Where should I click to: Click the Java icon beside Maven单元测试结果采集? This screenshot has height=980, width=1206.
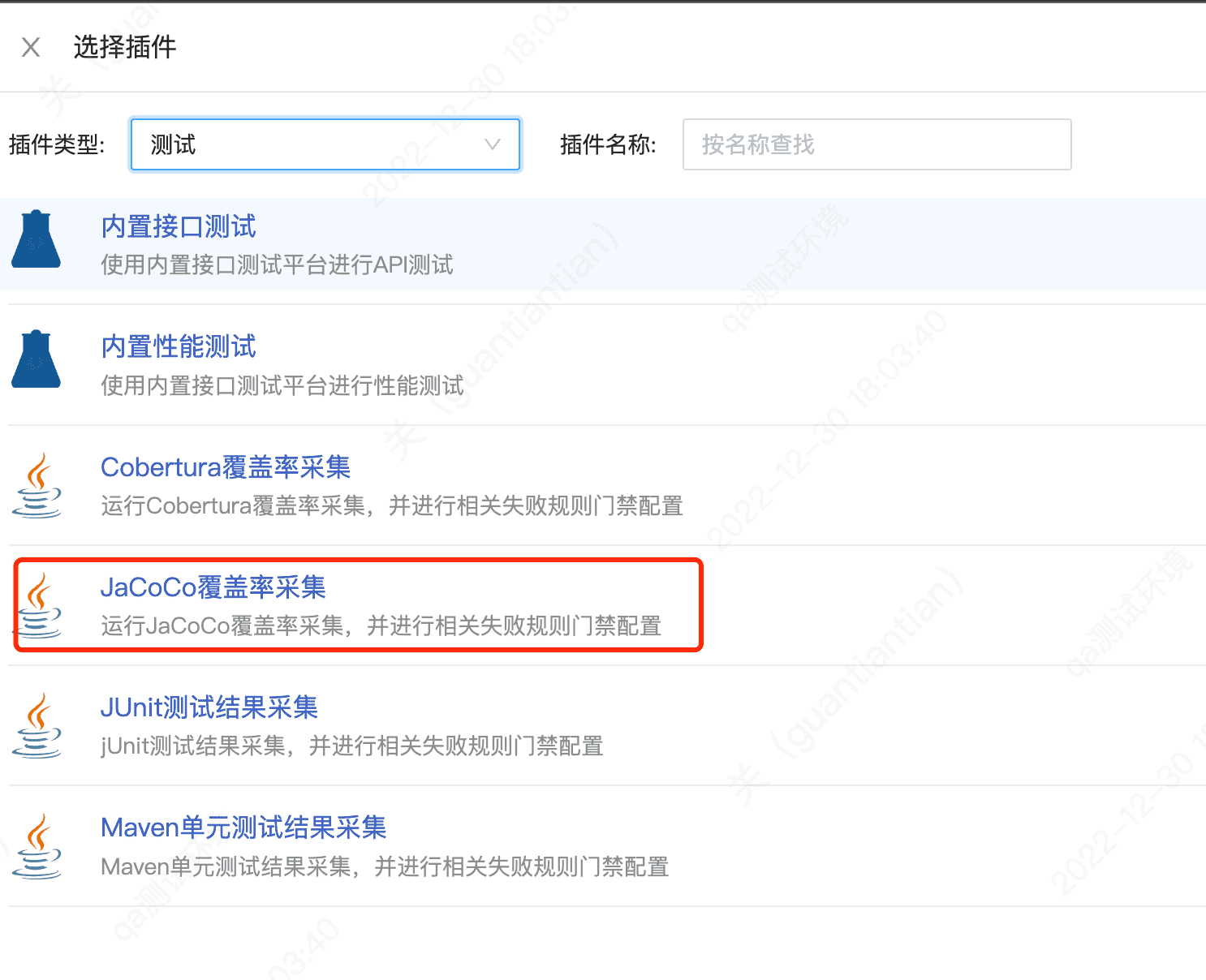[37, 846]
